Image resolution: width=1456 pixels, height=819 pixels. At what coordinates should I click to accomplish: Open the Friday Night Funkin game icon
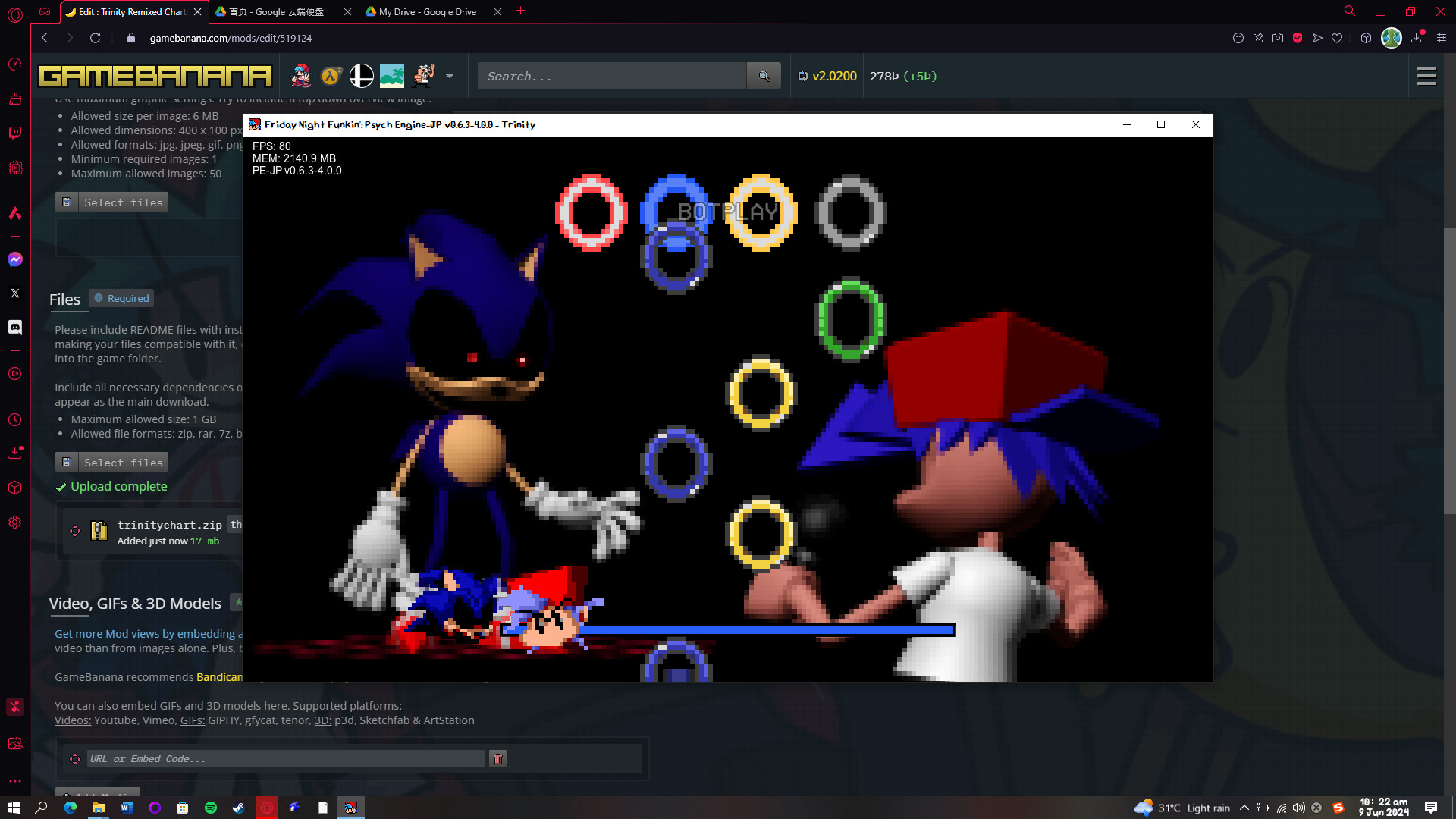tap(301, 76)
